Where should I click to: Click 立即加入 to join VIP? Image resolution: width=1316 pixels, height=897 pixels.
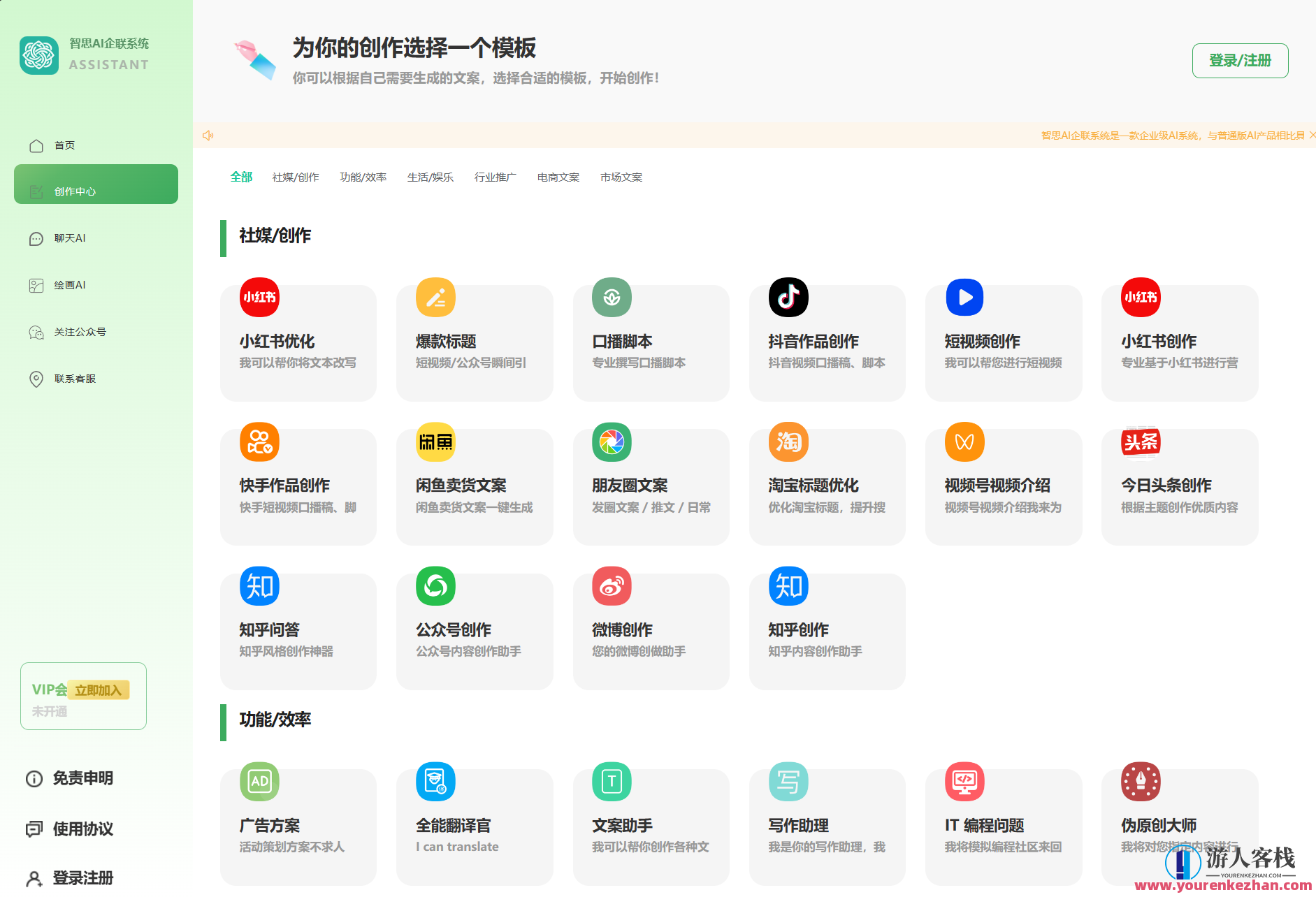pos(99,690)
